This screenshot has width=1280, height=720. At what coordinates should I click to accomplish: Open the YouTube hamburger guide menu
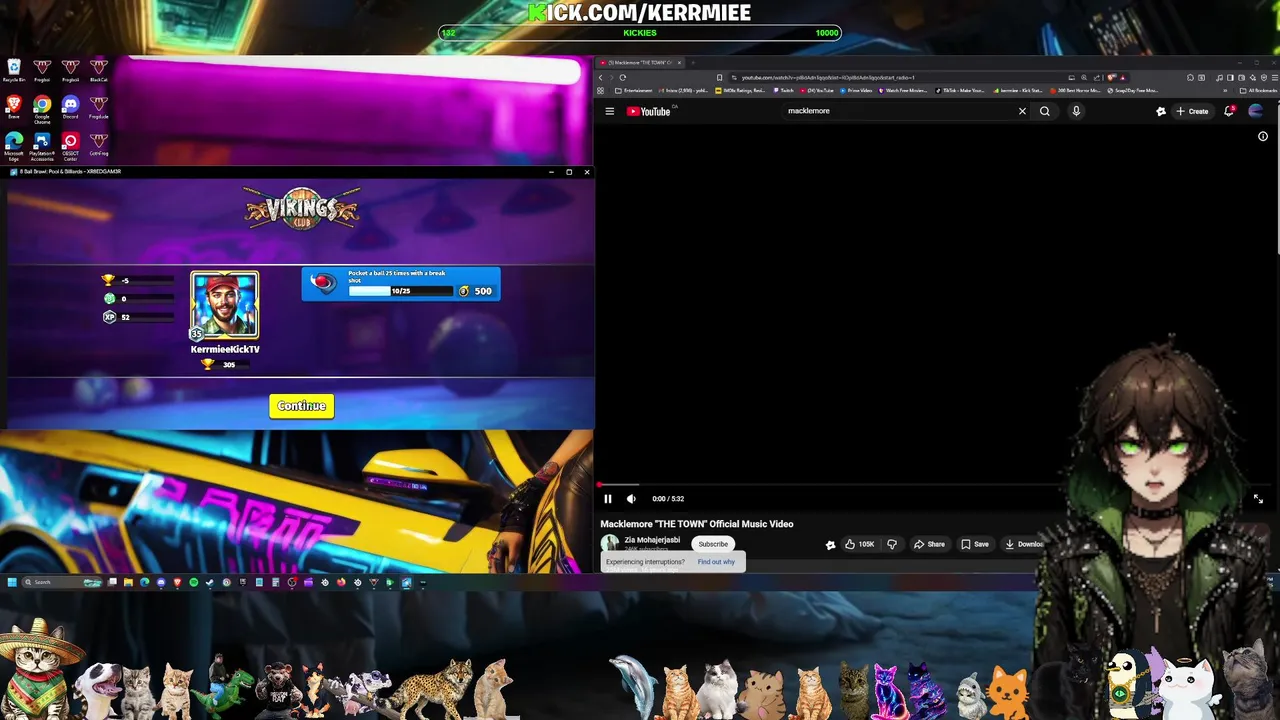point(609,111)
